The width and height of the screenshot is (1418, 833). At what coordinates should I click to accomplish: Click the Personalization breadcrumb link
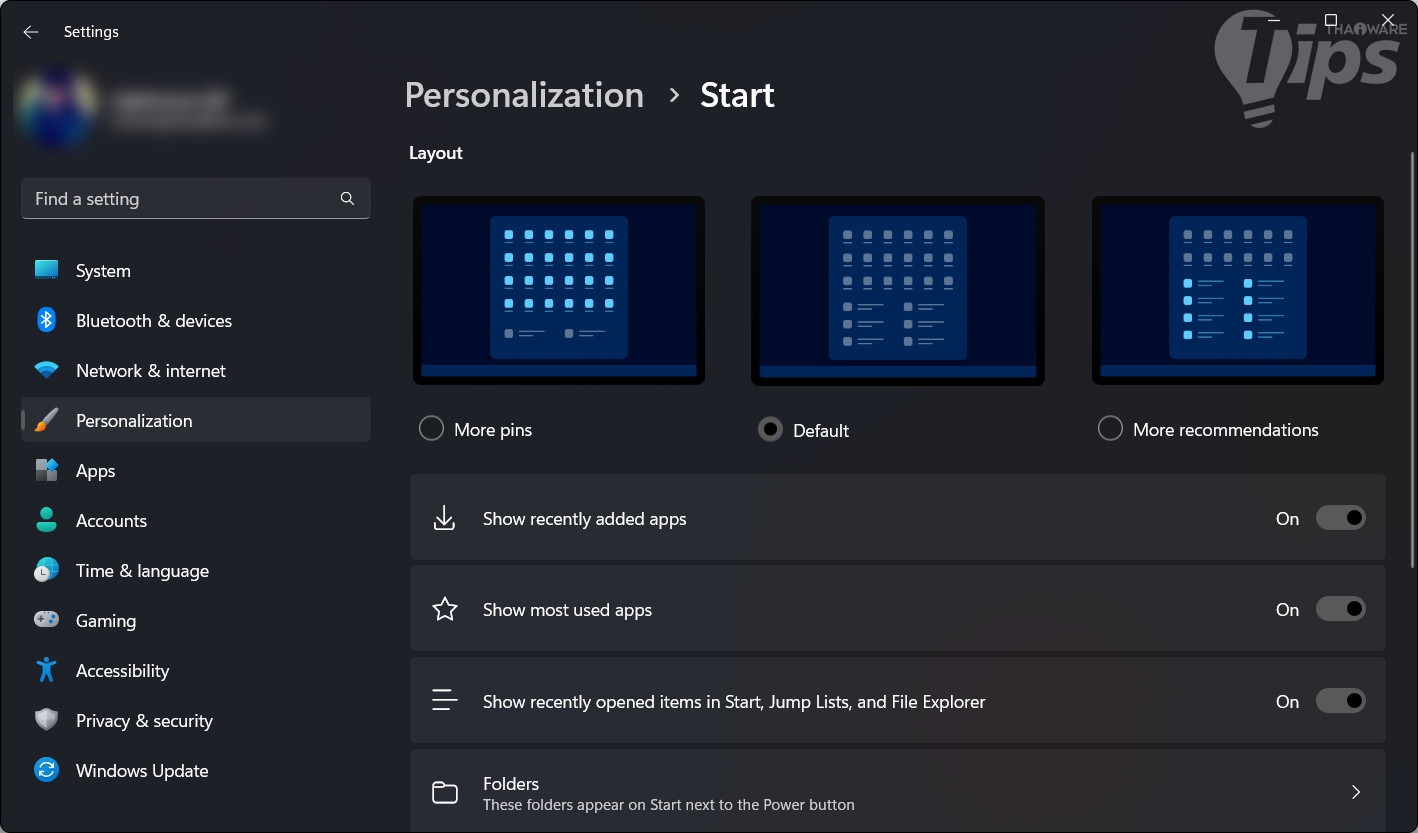pyautogui.click(x=524, y=95)
